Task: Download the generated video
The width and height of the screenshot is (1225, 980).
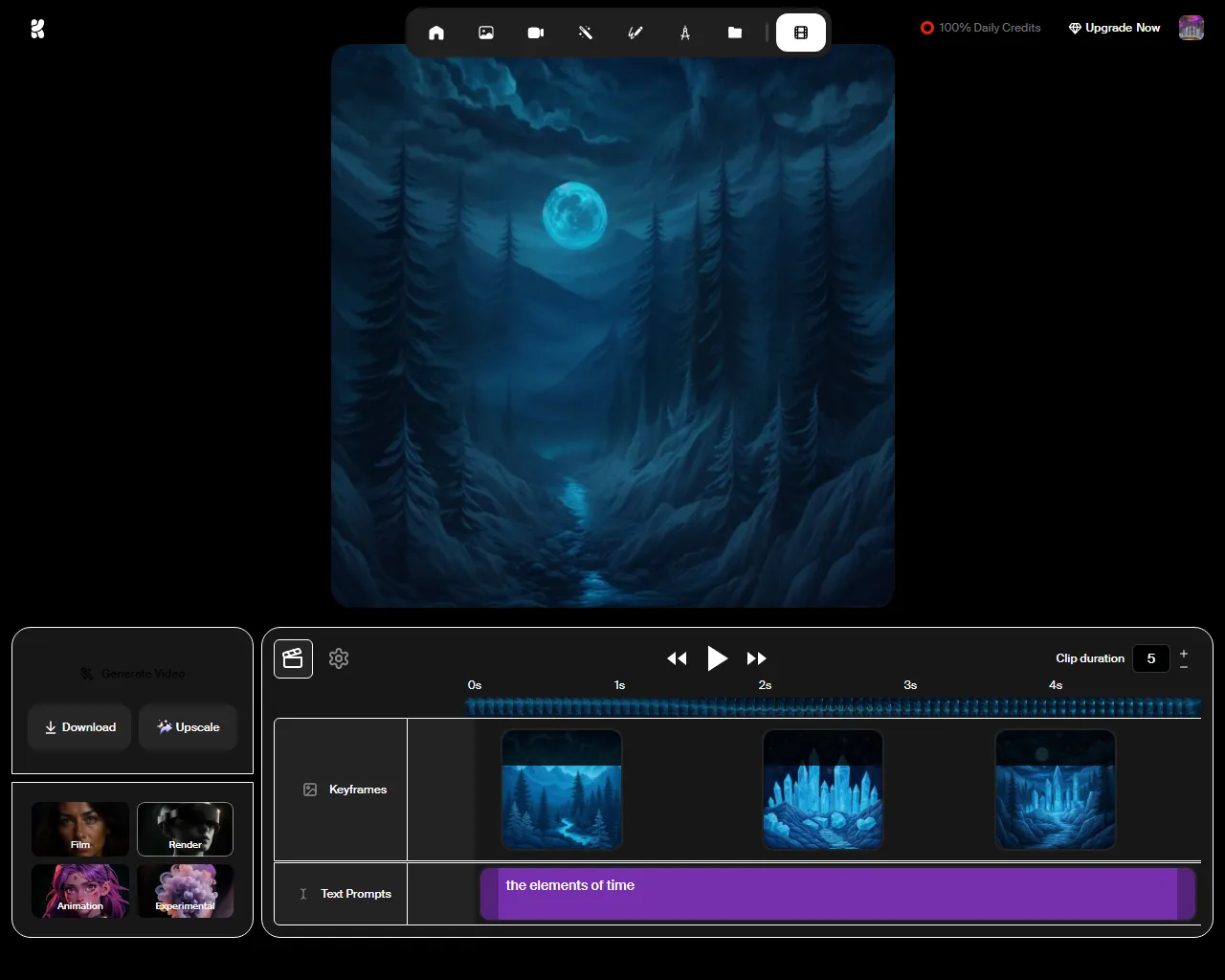Action: tap(79, 727)
